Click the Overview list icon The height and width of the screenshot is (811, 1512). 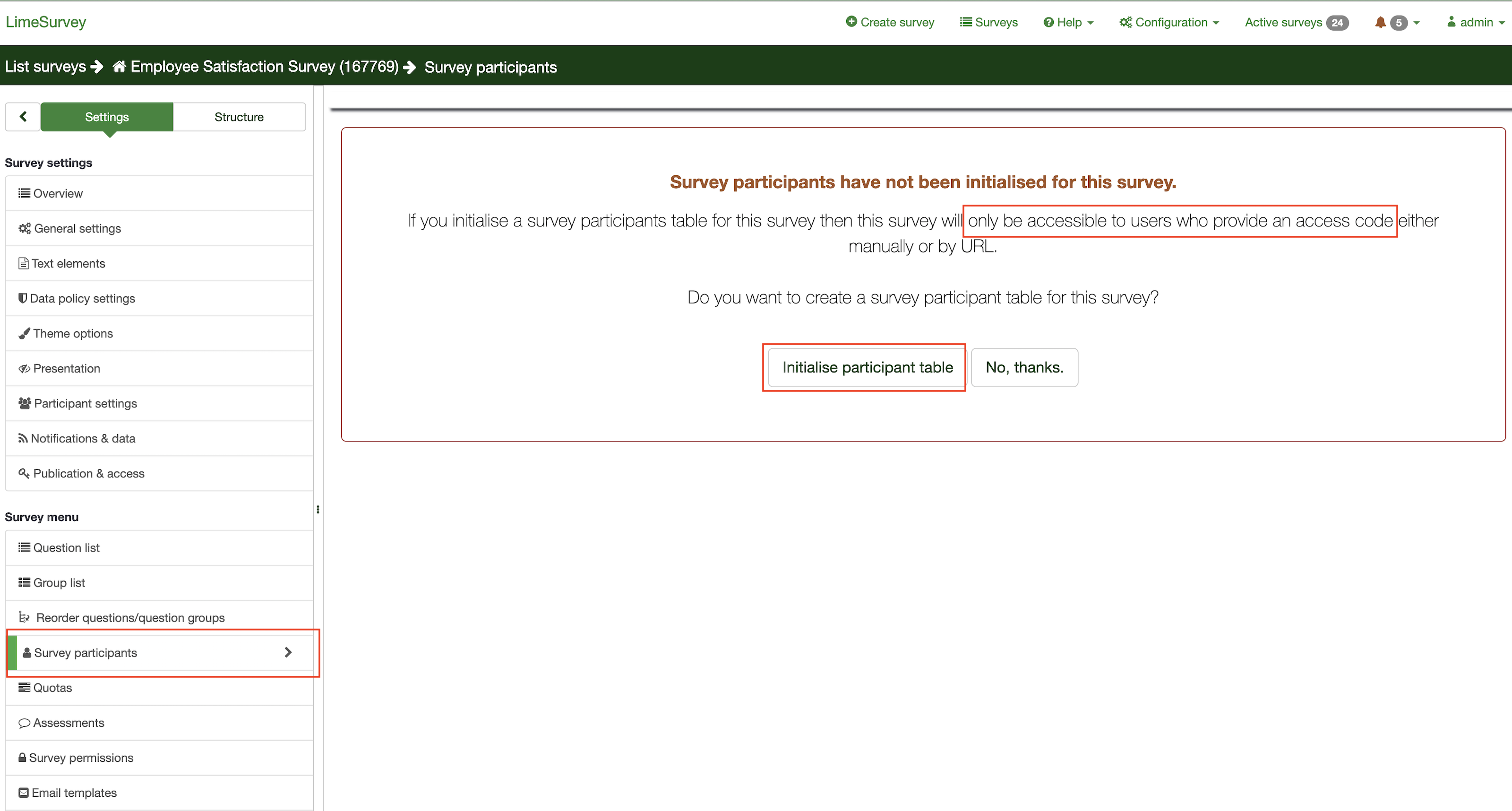pyautogui.click(x=24, y=193)
